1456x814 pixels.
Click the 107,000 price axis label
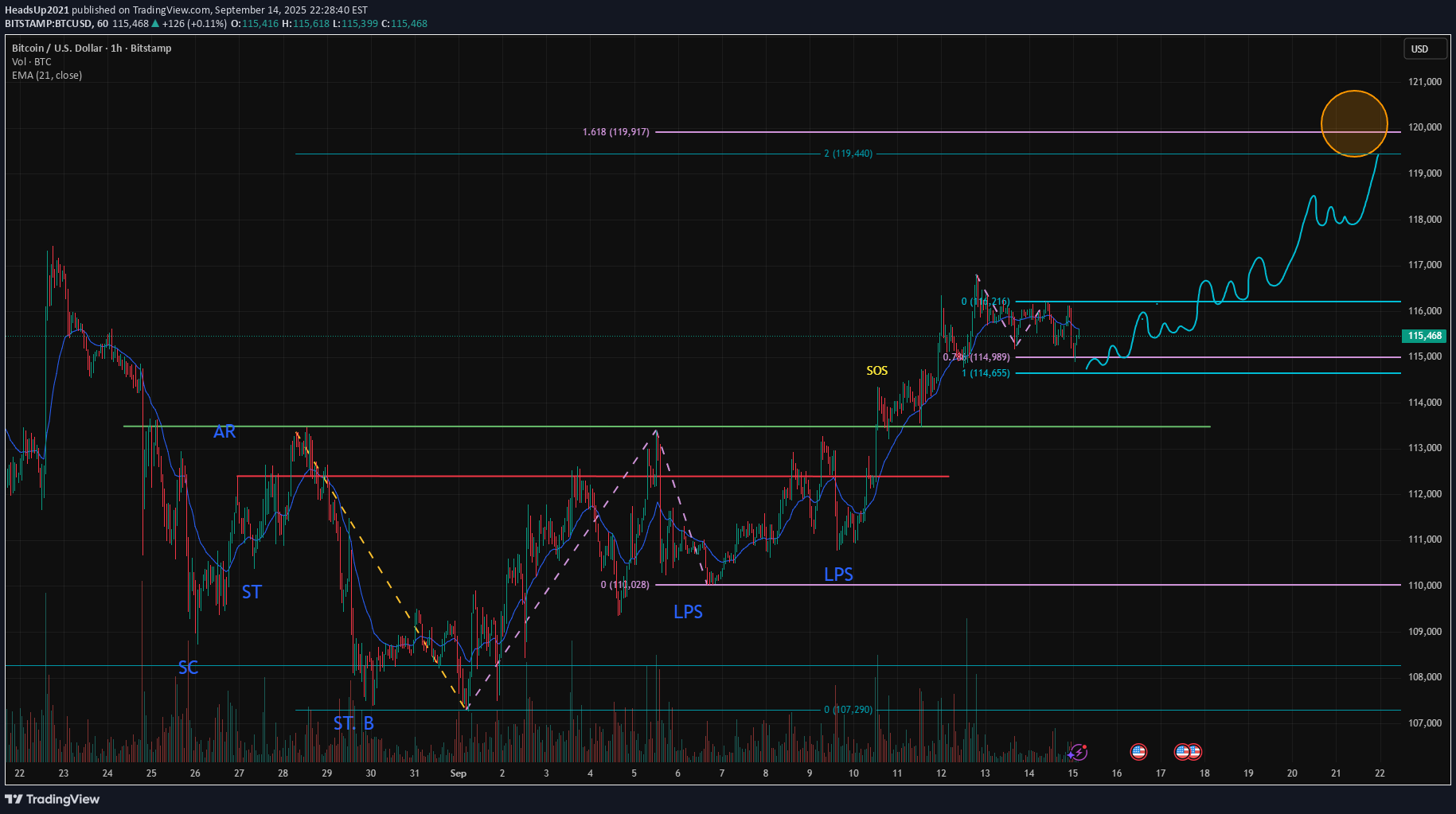[x=1425, y=723]
